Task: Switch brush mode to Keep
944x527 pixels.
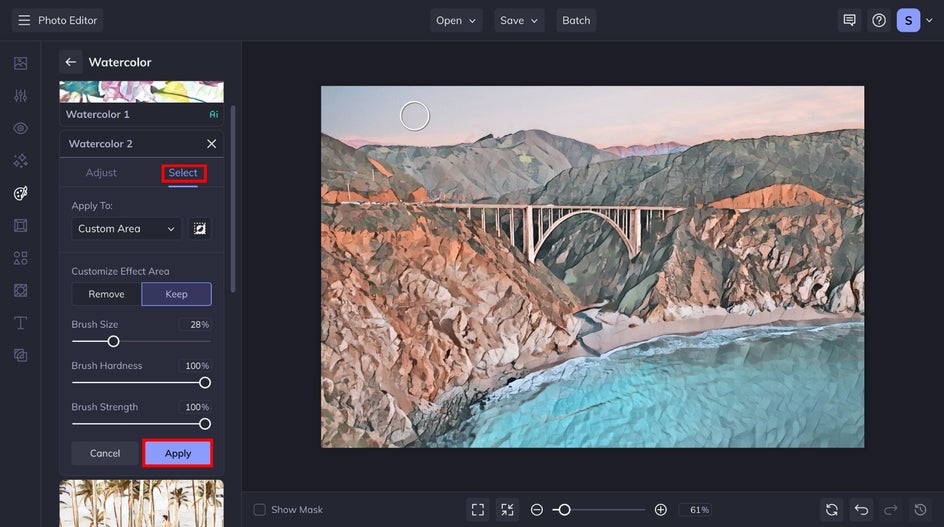Action: point(176,295)
